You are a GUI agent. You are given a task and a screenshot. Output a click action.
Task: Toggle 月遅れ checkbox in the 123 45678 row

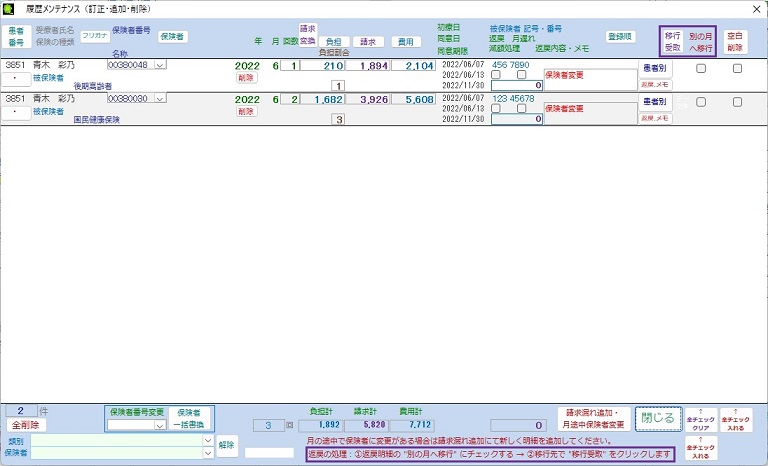click(522, 108)
